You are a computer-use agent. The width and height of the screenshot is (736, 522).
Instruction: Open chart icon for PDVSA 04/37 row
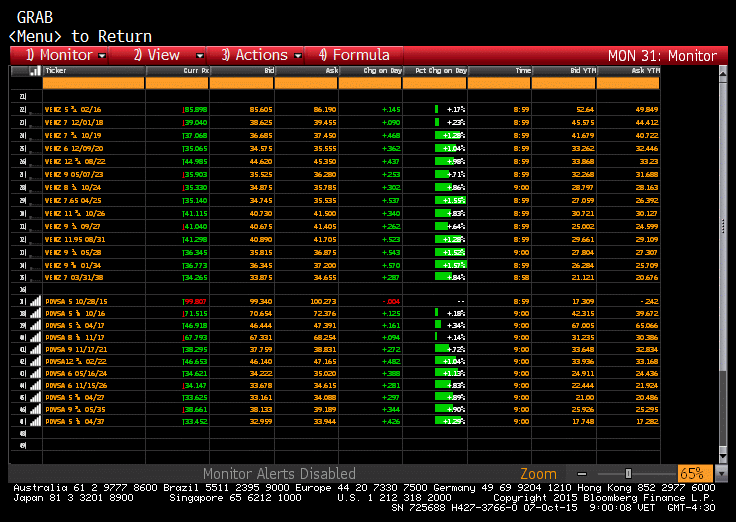click(35, 421)
